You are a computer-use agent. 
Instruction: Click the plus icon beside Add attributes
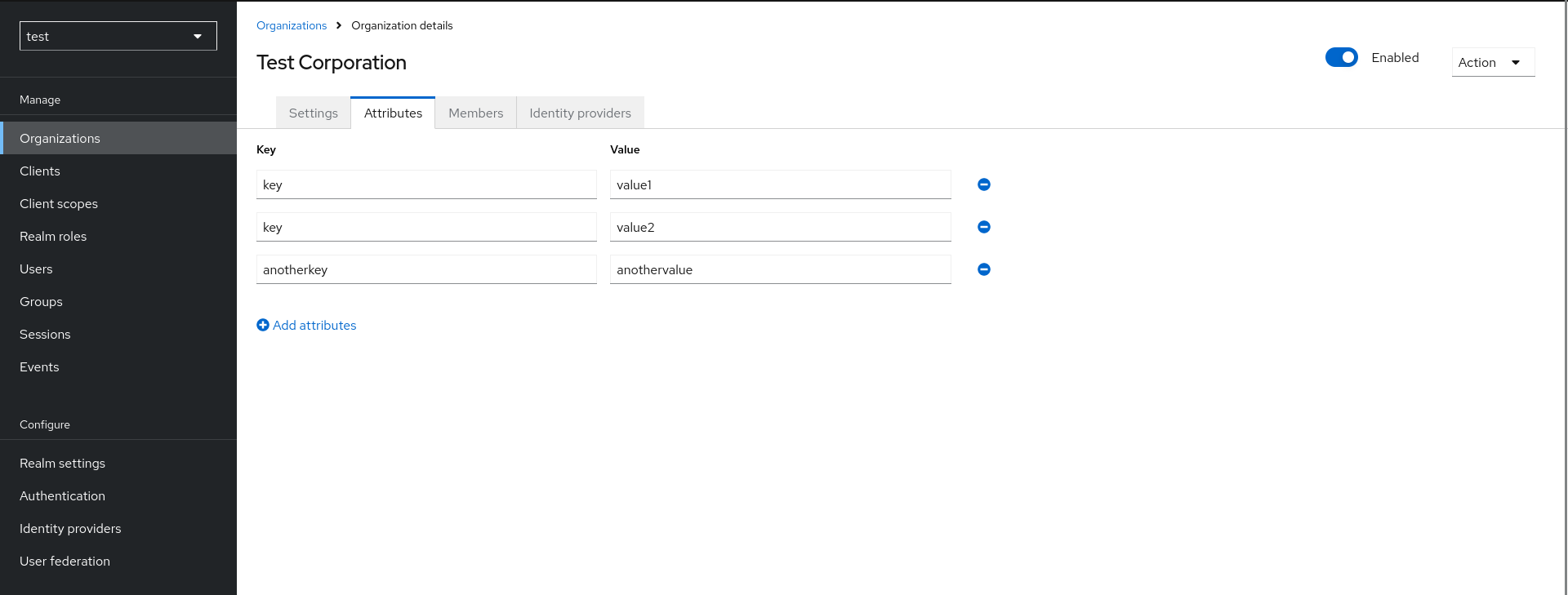click(263, 325)
